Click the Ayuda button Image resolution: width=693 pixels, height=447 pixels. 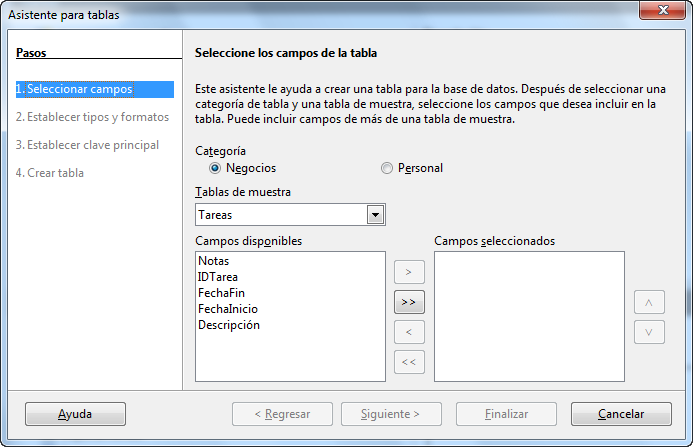pyautogui.click(x=75, y=414)
